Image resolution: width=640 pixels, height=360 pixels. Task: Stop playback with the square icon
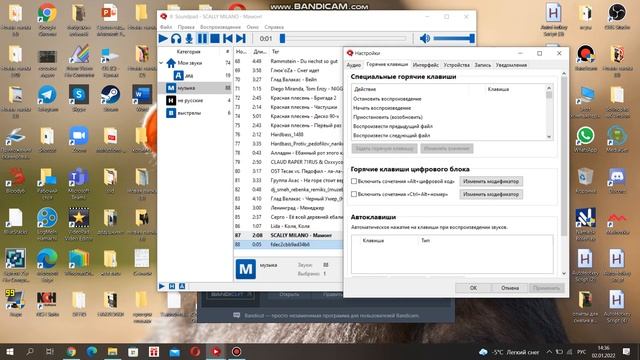[x=215, y=38]
